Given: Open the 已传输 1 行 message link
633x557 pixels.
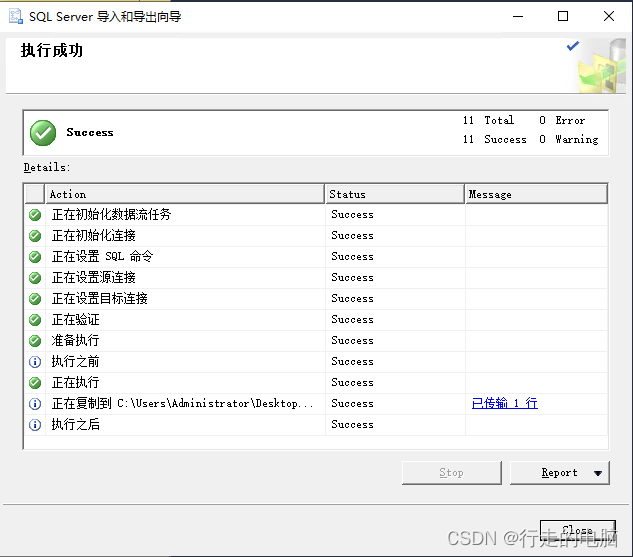Looking at the screenshot, I should (x=505, y=403).
